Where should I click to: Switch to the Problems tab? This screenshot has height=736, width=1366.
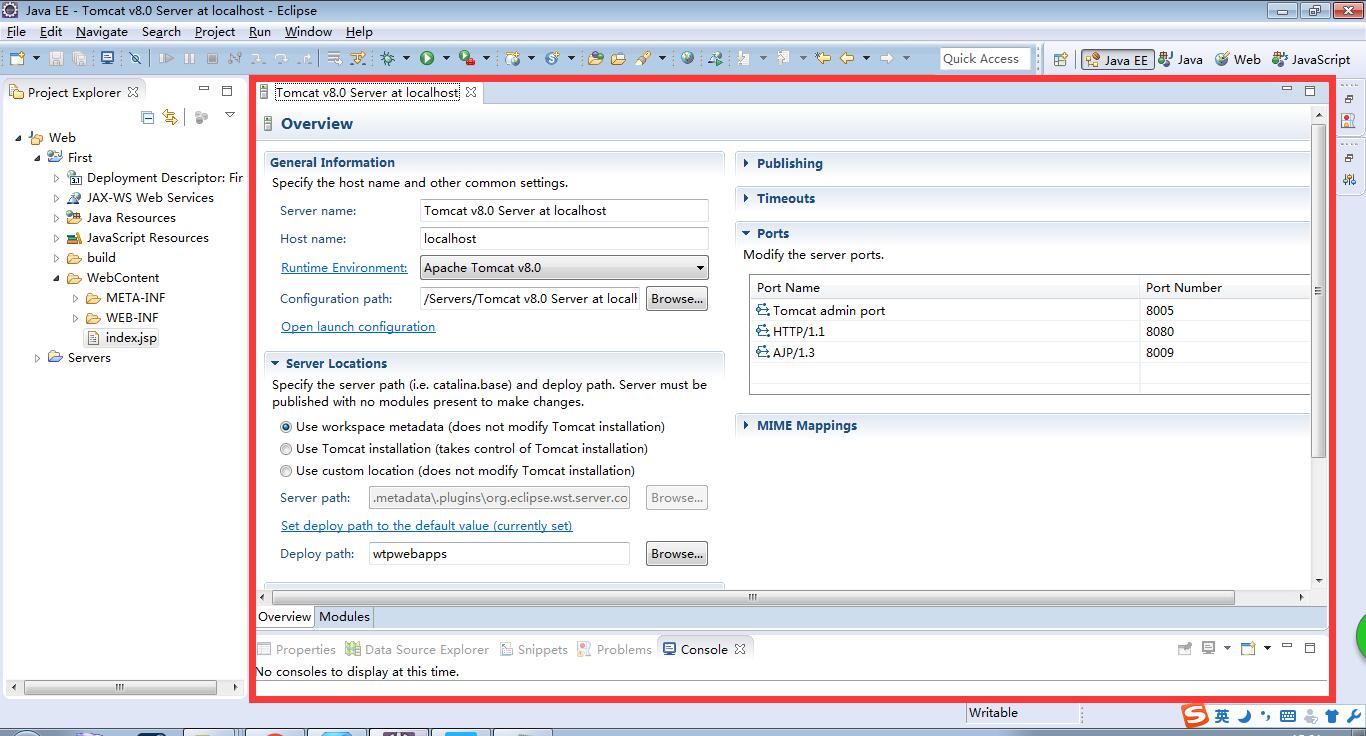pyautogui.click(x=614, y=649)
